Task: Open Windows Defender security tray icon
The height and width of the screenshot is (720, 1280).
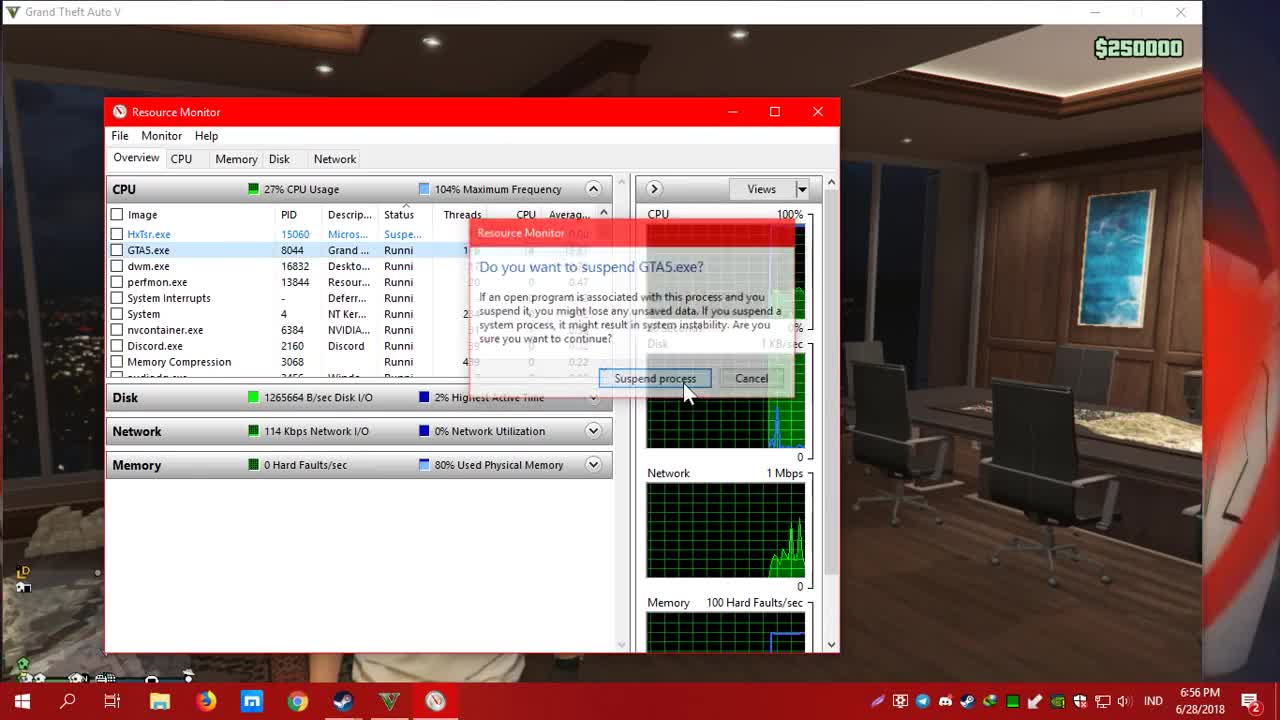Action: [x=1080, y=701]
